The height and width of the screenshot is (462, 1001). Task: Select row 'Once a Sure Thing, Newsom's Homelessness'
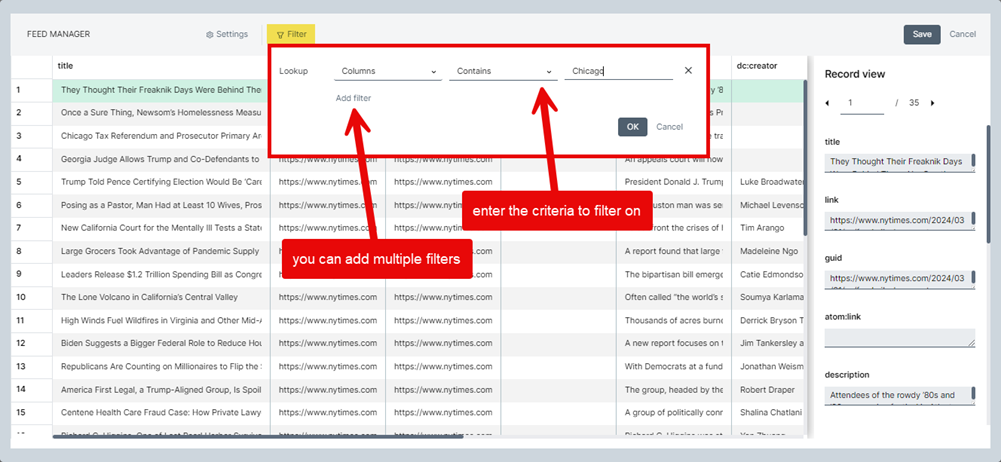pyautogui.click(x=162, y=113)
